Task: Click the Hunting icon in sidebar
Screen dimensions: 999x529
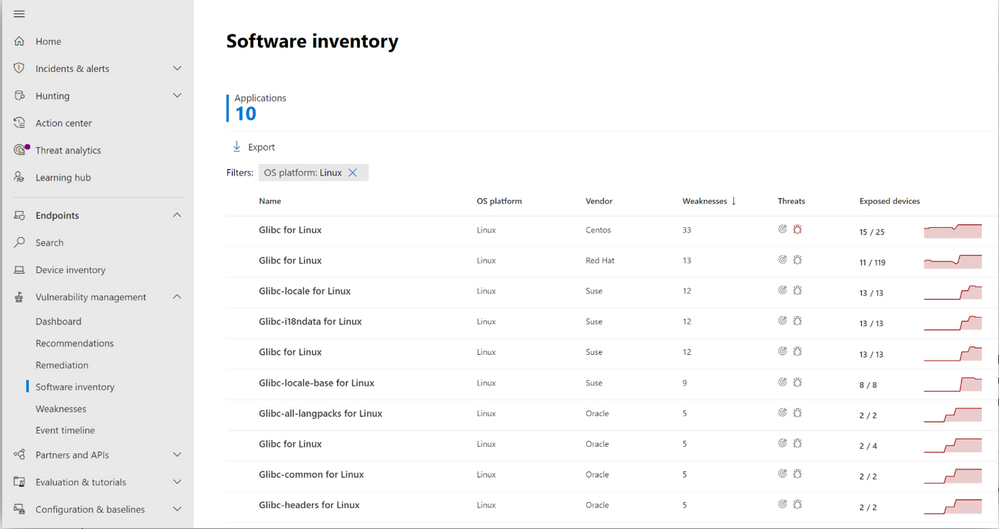Action: (19, 95)
